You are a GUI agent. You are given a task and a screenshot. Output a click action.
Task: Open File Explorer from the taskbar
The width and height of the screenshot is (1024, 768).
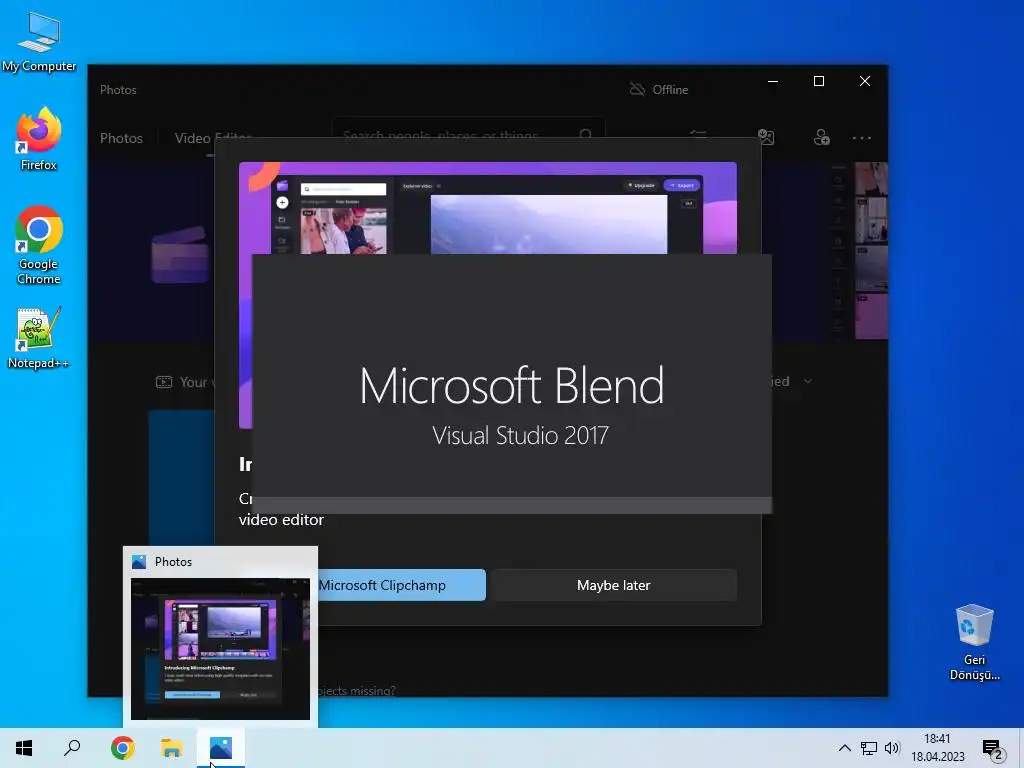click(172, 748)
